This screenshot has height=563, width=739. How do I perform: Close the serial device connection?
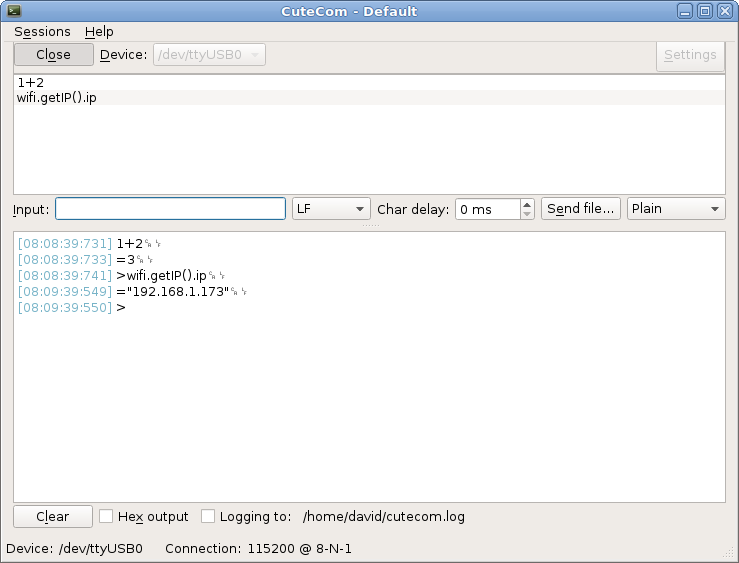[x=54, y=55]
